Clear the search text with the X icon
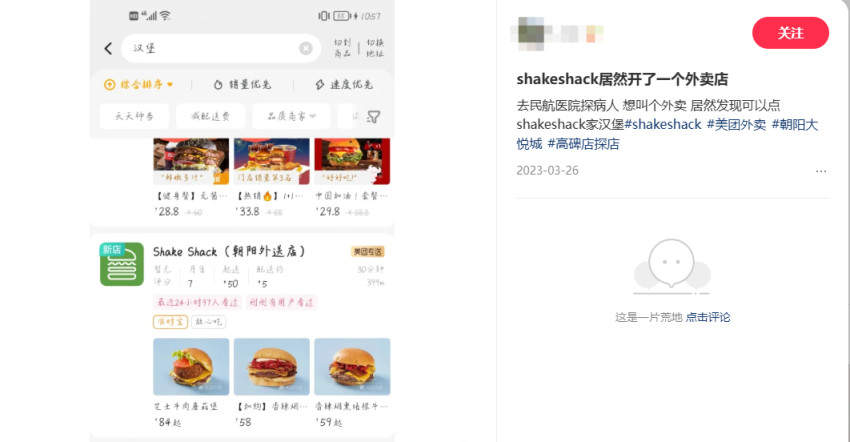Viewport: 850px width, 442px height. click(x=306, y=49)
